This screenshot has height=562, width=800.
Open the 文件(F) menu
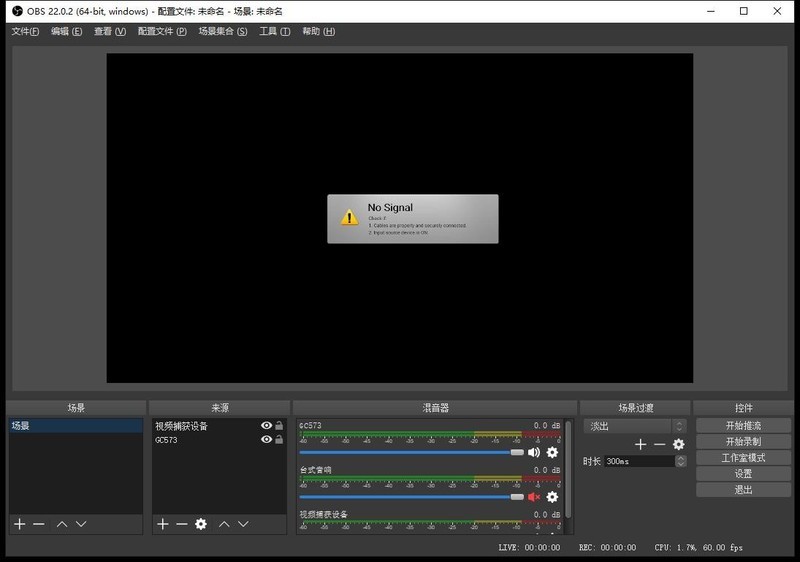point(25,31)
